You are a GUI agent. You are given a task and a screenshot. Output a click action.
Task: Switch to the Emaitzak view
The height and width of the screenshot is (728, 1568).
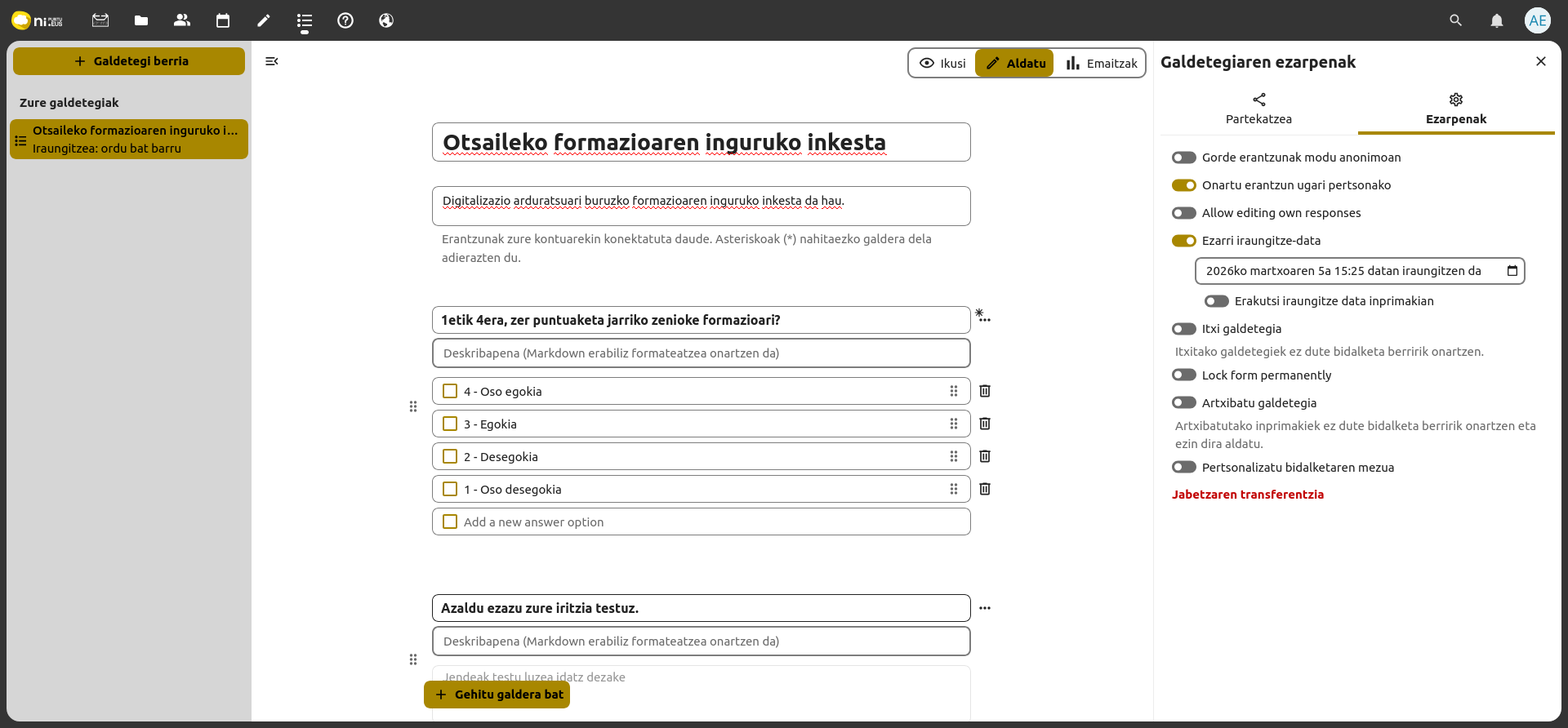(1101, 63)
